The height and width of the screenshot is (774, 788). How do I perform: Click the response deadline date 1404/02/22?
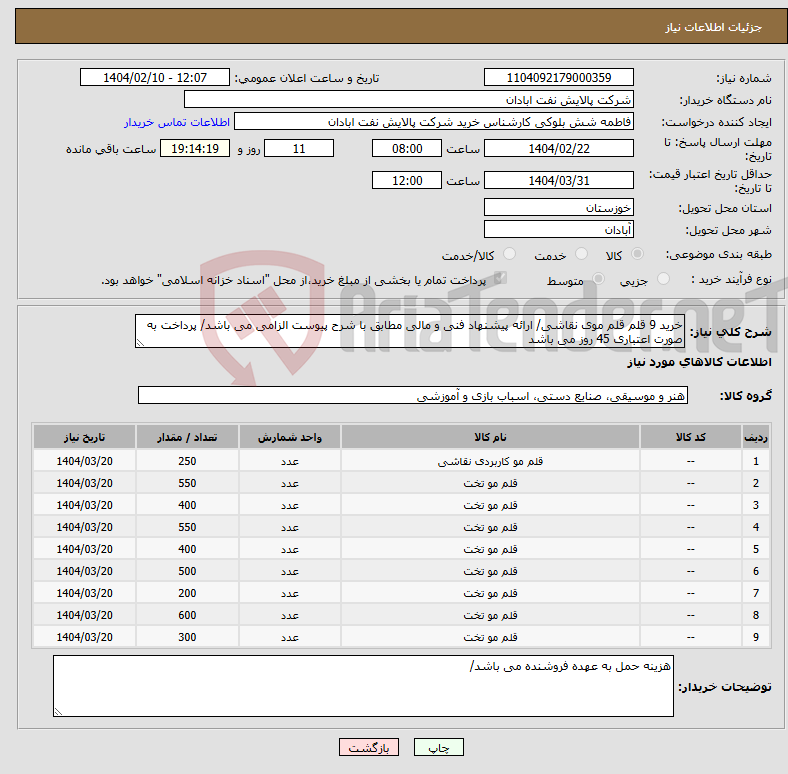[x=558, y=148]
